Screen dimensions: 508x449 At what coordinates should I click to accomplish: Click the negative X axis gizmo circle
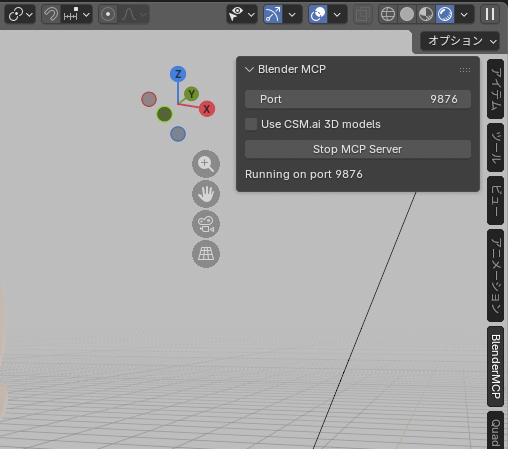(149, 99)
